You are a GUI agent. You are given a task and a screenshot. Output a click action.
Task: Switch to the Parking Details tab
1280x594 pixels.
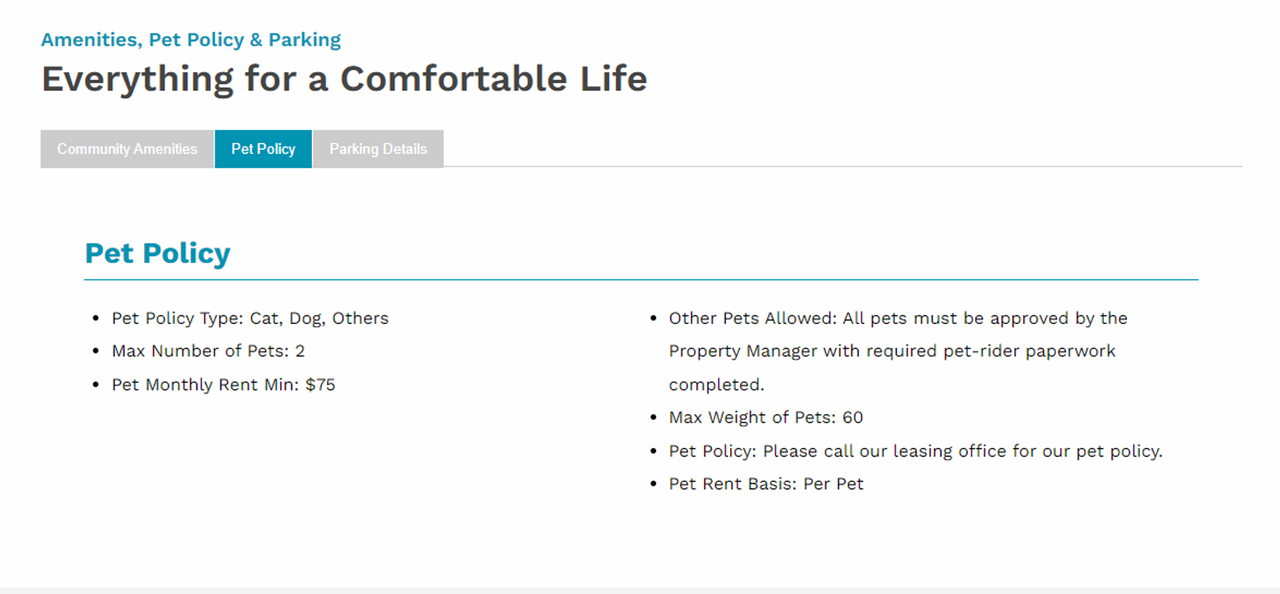click(378, 149)
